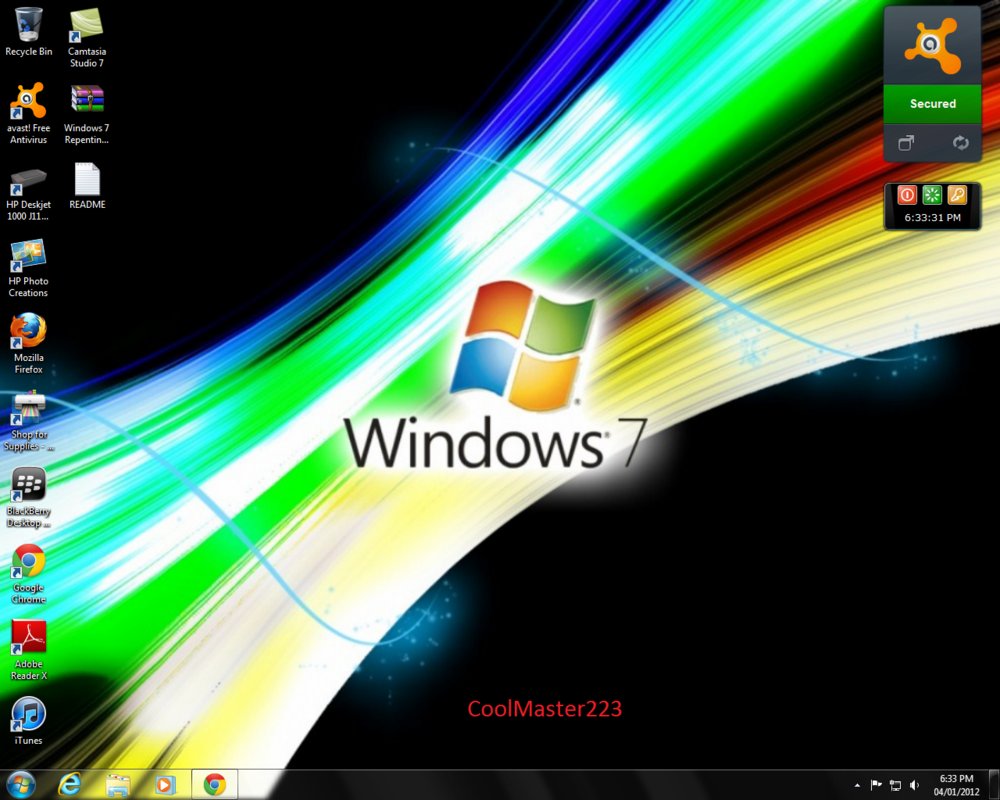Open avast interface via gadget window icon
The image size is (1000, 800).
(x=906, y=143)
